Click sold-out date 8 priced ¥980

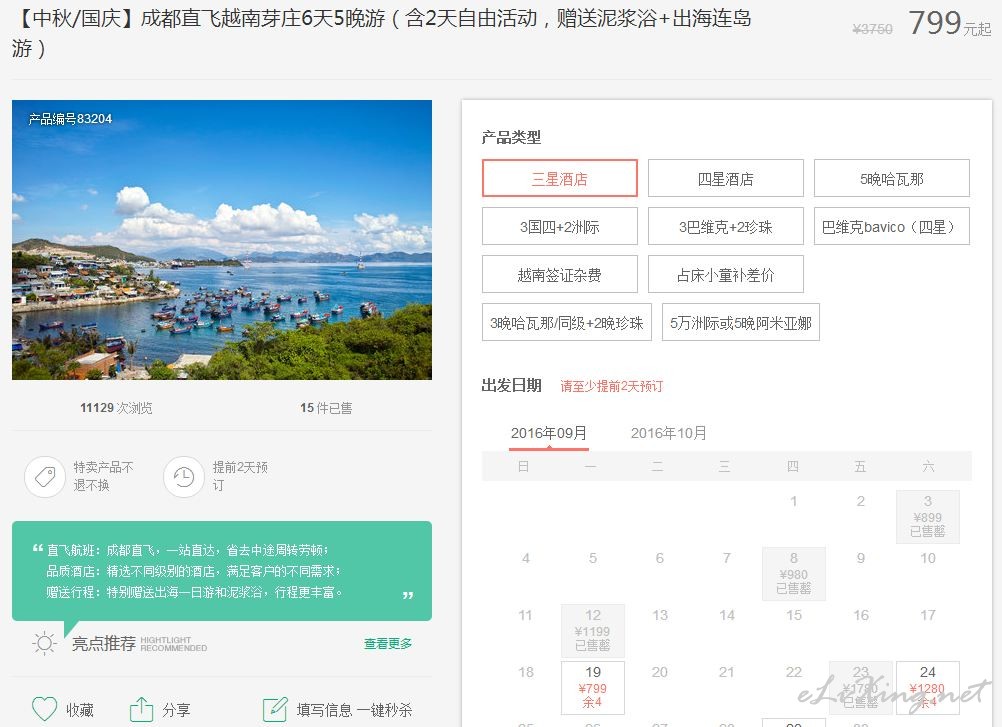tap(794, 574)
